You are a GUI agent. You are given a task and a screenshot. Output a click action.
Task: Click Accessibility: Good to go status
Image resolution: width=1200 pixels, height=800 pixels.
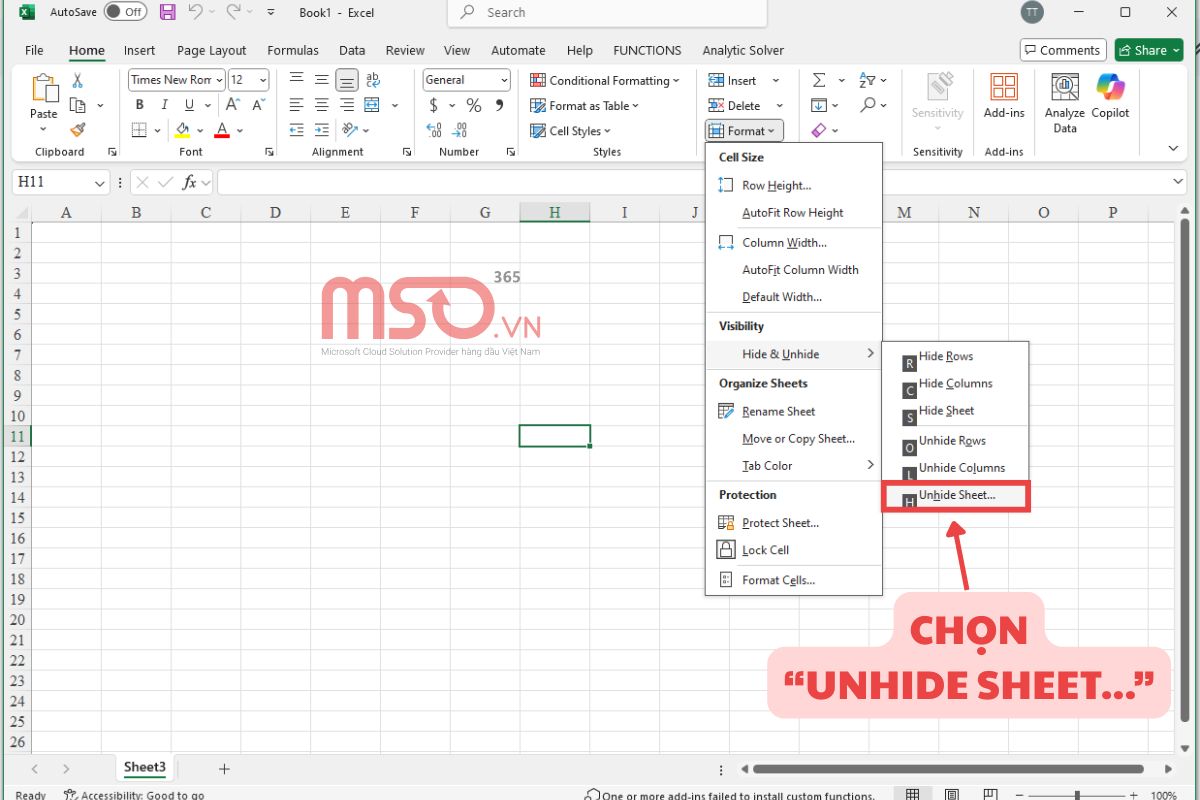tap(134, 795)
